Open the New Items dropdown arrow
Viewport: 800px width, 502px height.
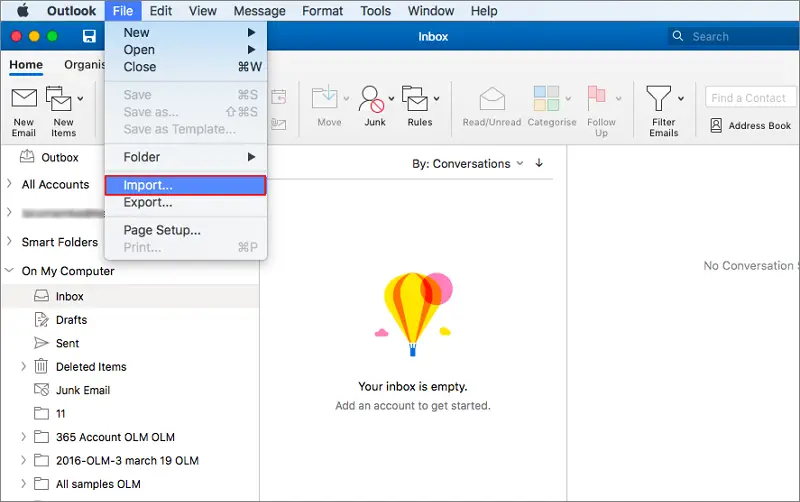coord(80,98)
